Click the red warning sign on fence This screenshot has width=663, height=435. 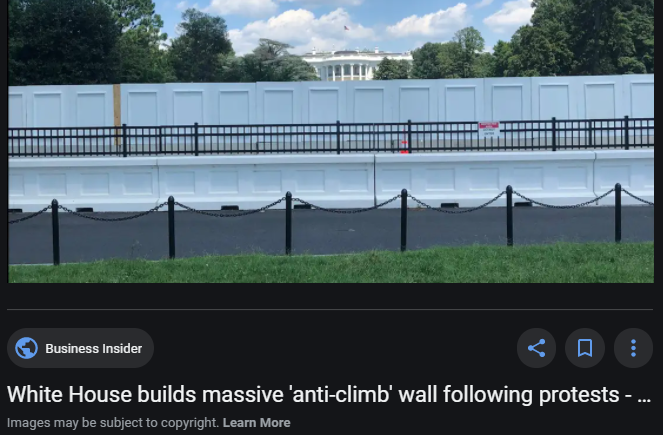pos(489,129)
